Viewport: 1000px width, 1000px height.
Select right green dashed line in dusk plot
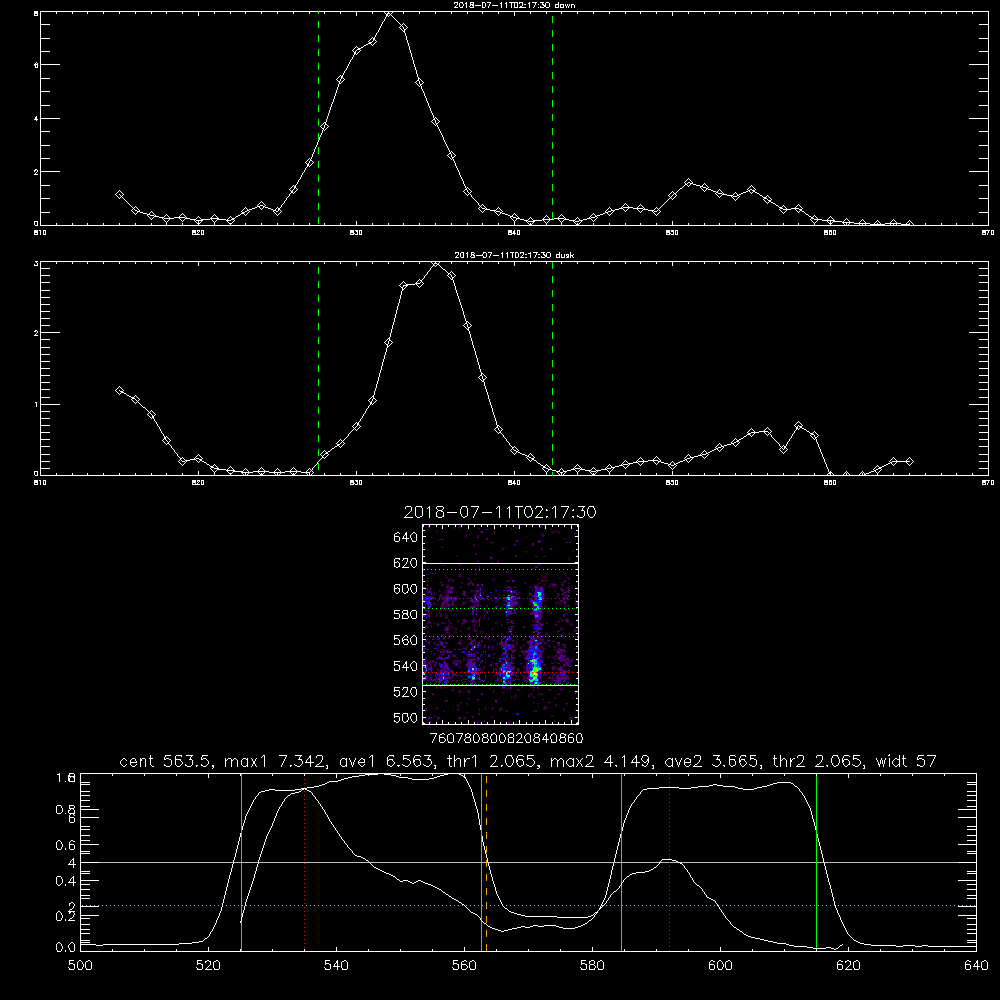pyautogui.click(x=552, y=368)
